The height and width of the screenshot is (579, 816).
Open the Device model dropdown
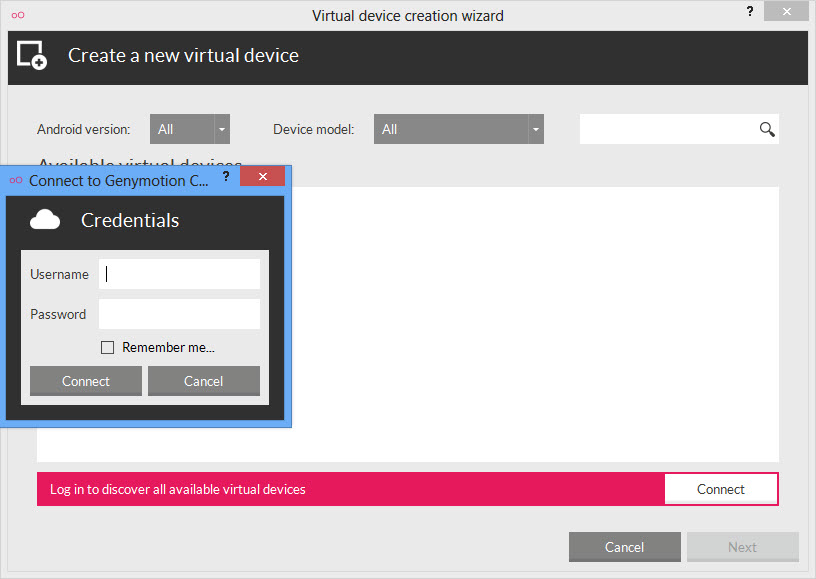click(x=459, y=129)
